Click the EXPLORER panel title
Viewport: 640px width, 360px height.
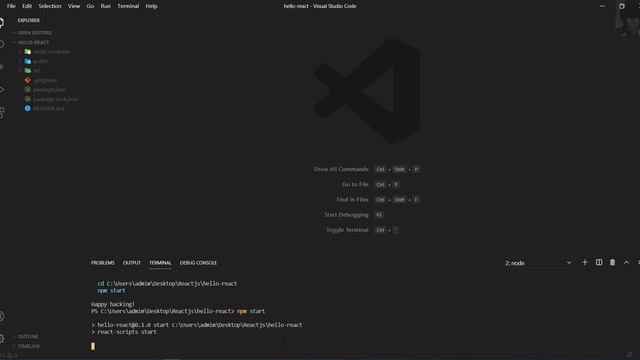coord(29,20)
